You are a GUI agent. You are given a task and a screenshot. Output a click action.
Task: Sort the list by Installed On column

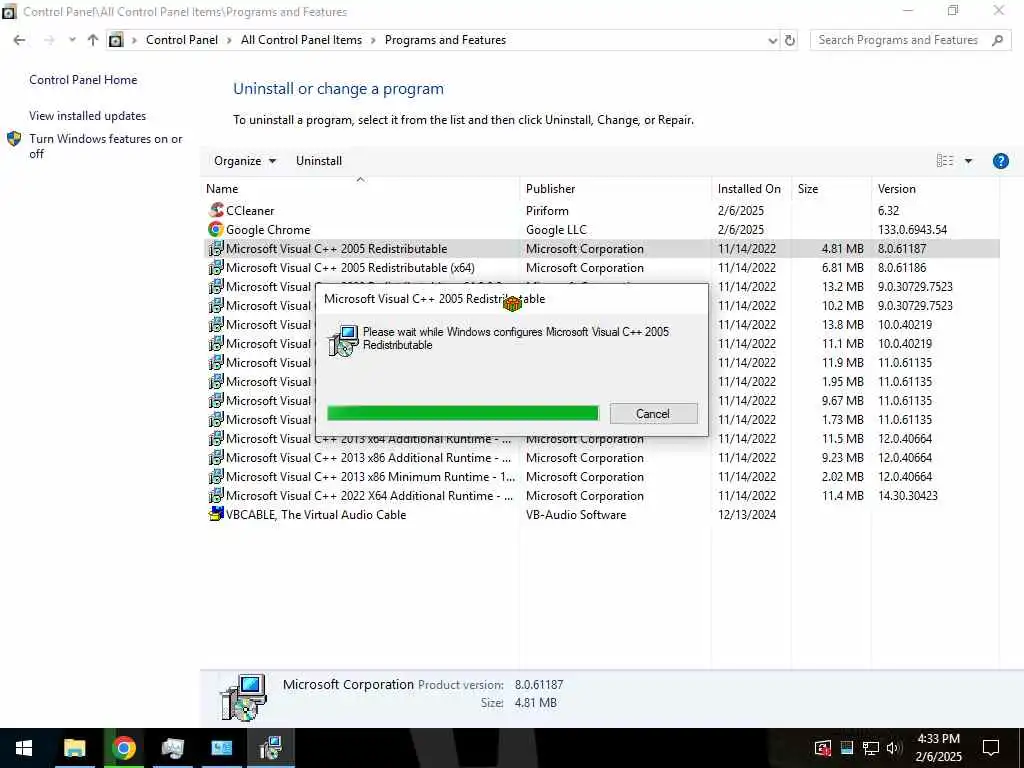click(751, 189)
